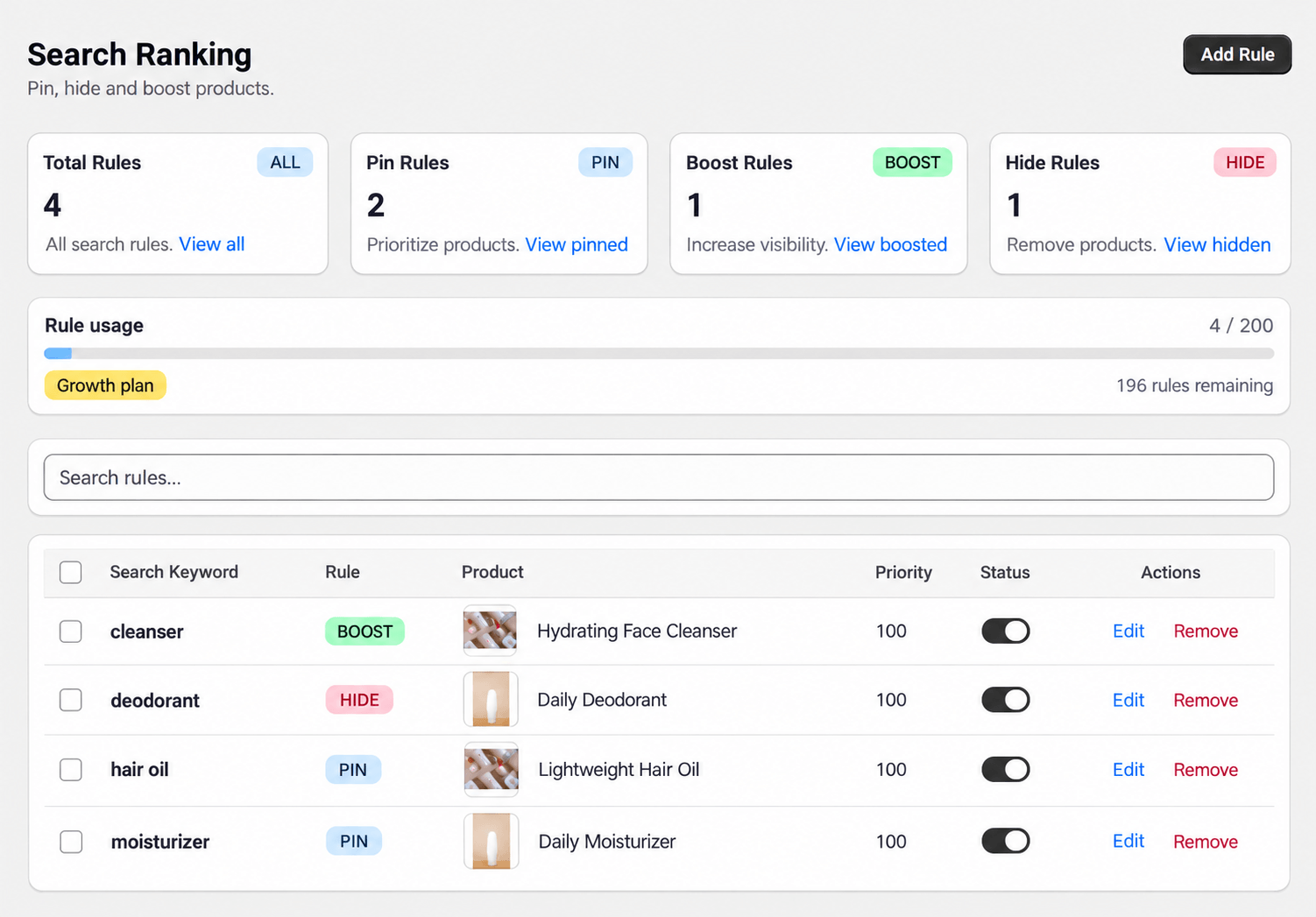Viewport: 1316px width, 917px height.
Task: Remove the cleanser rule
Action: coord(1206,631)
